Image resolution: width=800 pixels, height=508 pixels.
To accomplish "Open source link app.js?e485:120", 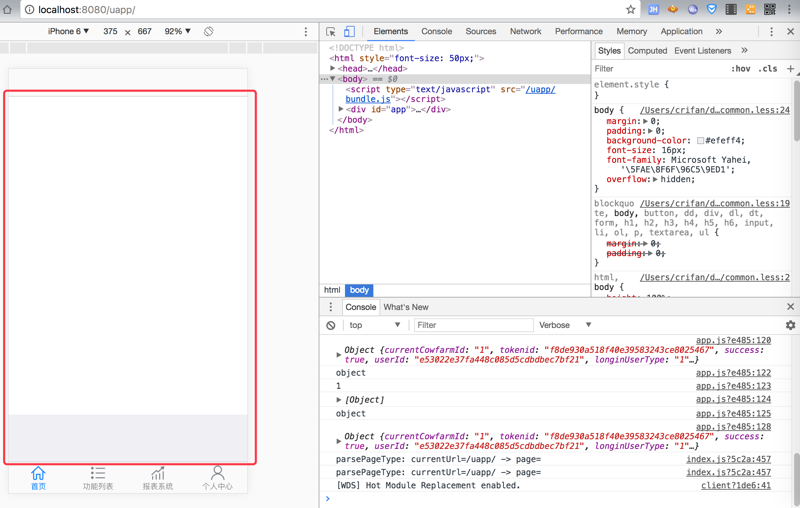I will pos(733,340).
